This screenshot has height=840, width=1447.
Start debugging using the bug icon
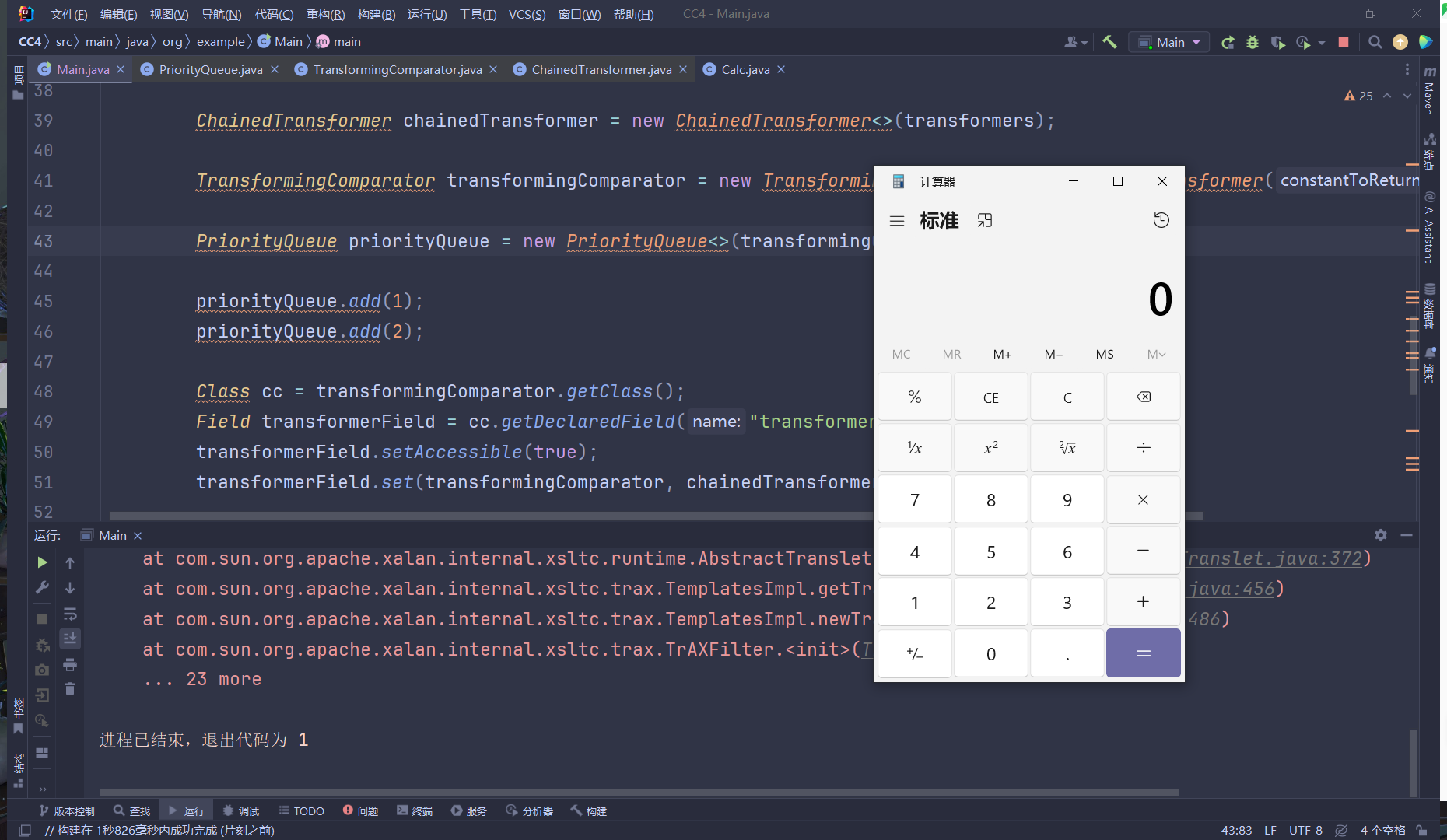(1251, 41)
